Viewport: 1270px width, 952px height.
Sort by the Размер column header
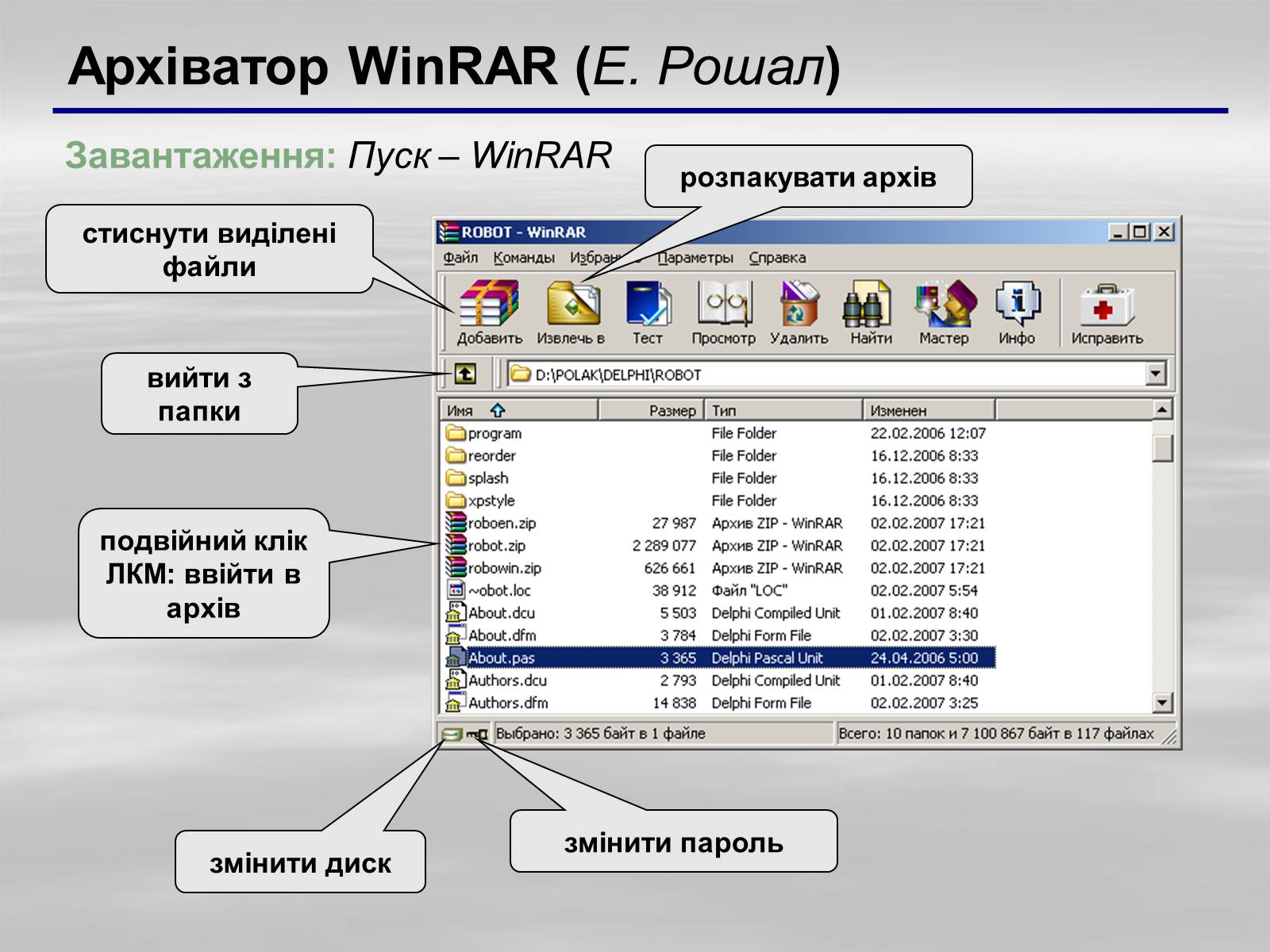click(x=651, y=410)
